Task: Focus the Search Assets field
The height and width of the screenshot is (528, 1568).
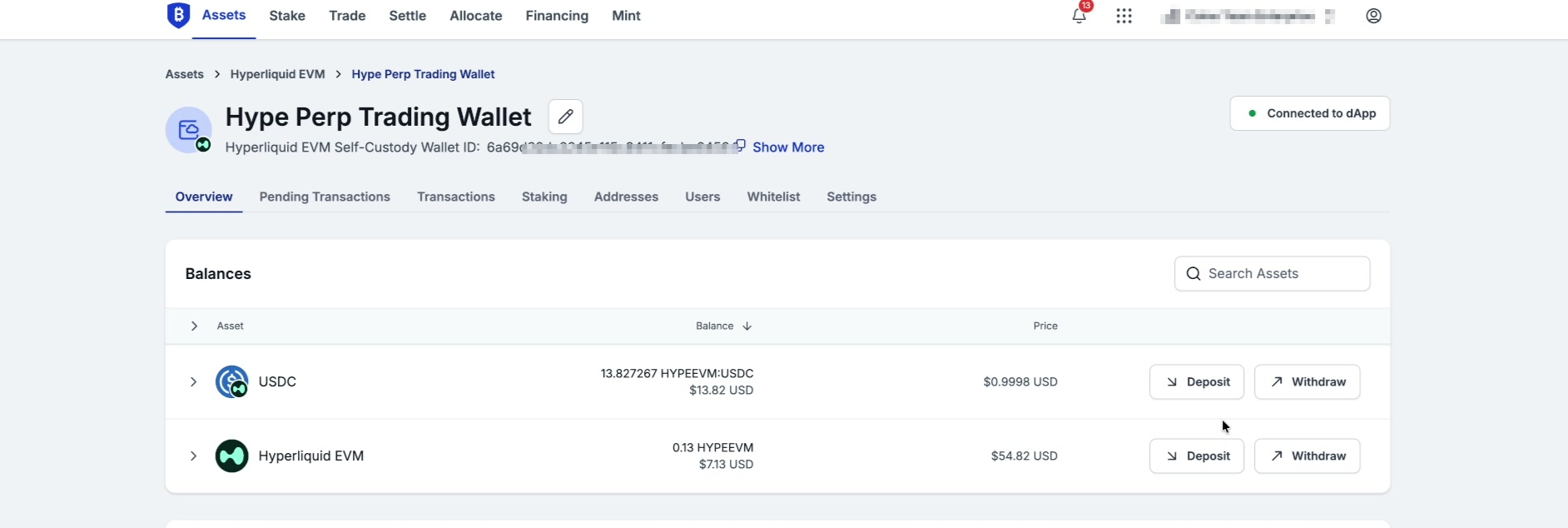Action: point(1272,274)
